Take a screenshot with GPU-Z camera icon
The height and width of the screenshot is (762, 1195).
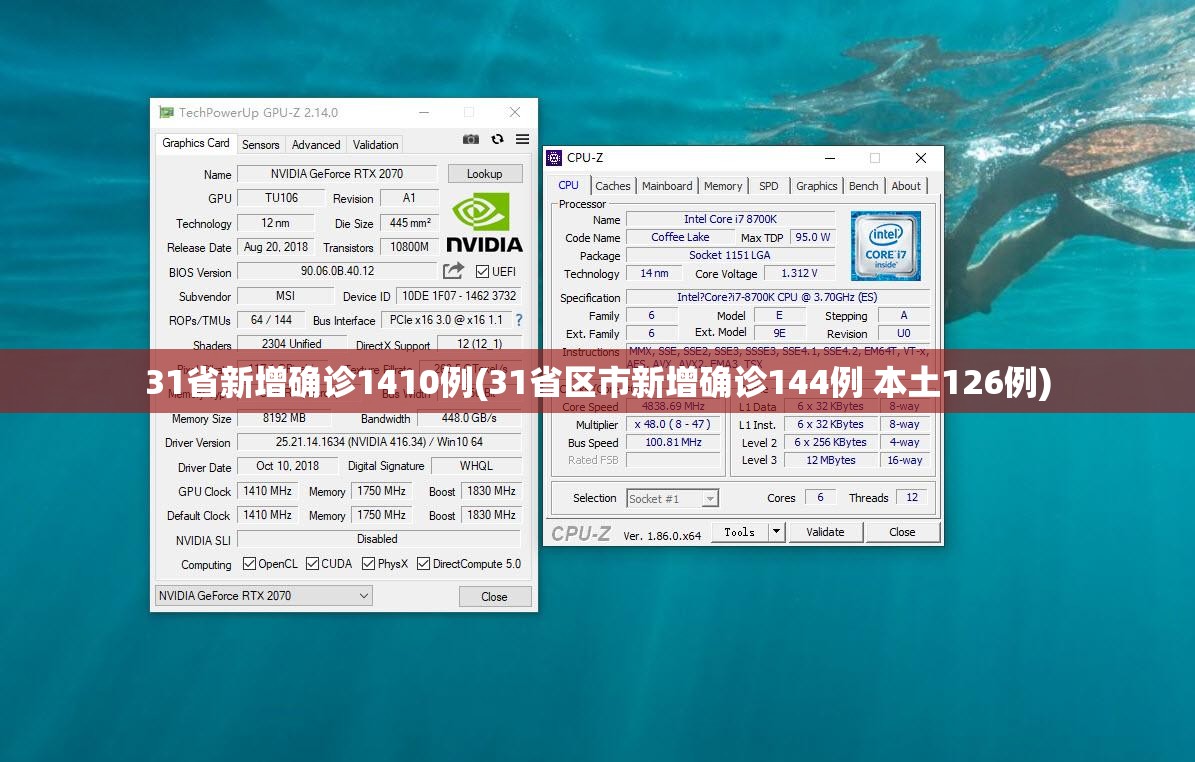pyautogui.click(x=471, y=139)
